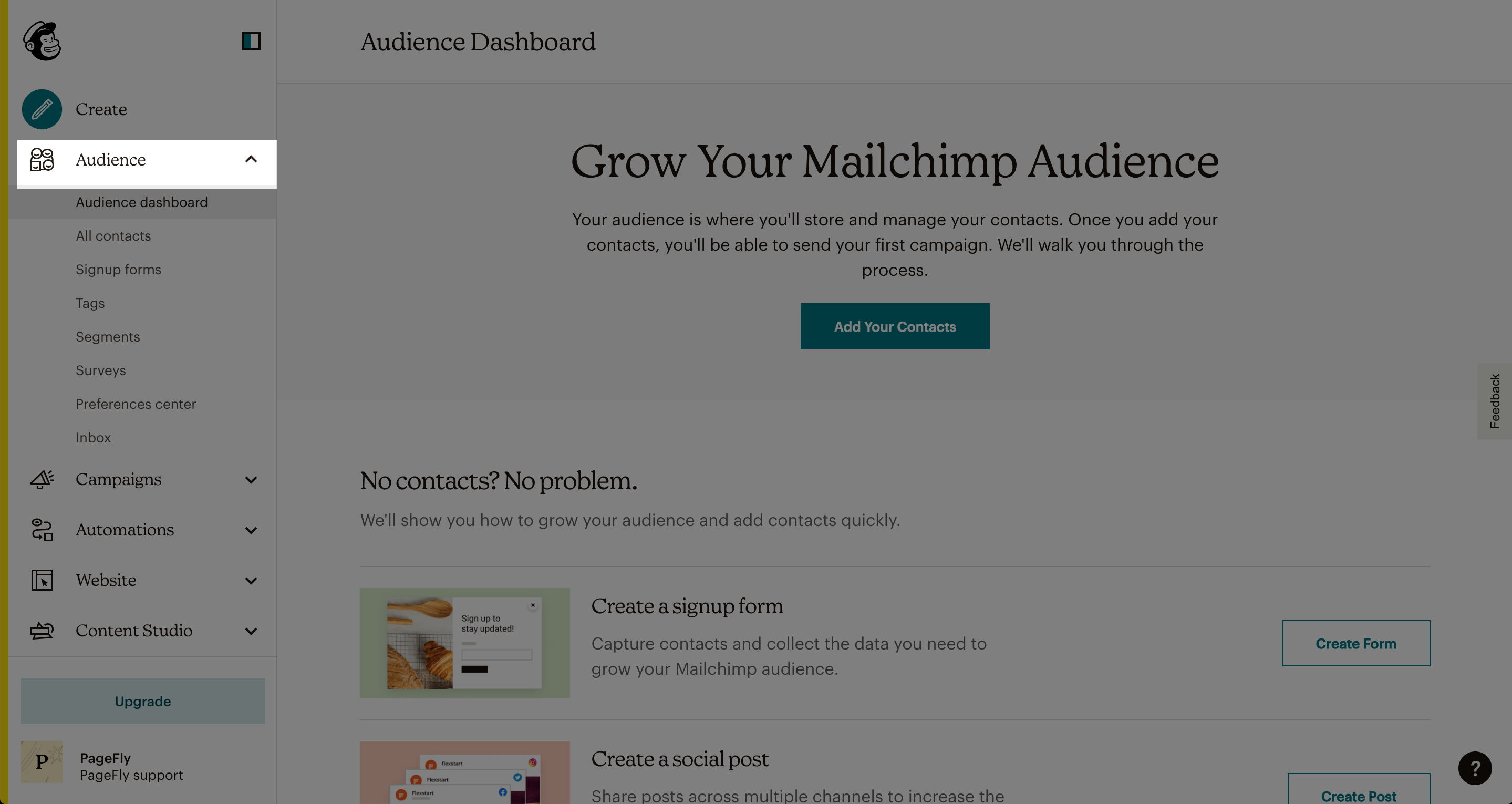Click the Website icon

(x=42, y=579)
